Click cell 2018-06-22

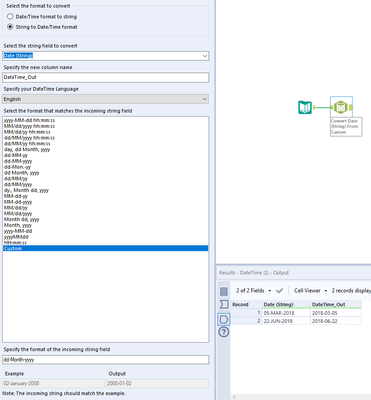pos(336,321)
